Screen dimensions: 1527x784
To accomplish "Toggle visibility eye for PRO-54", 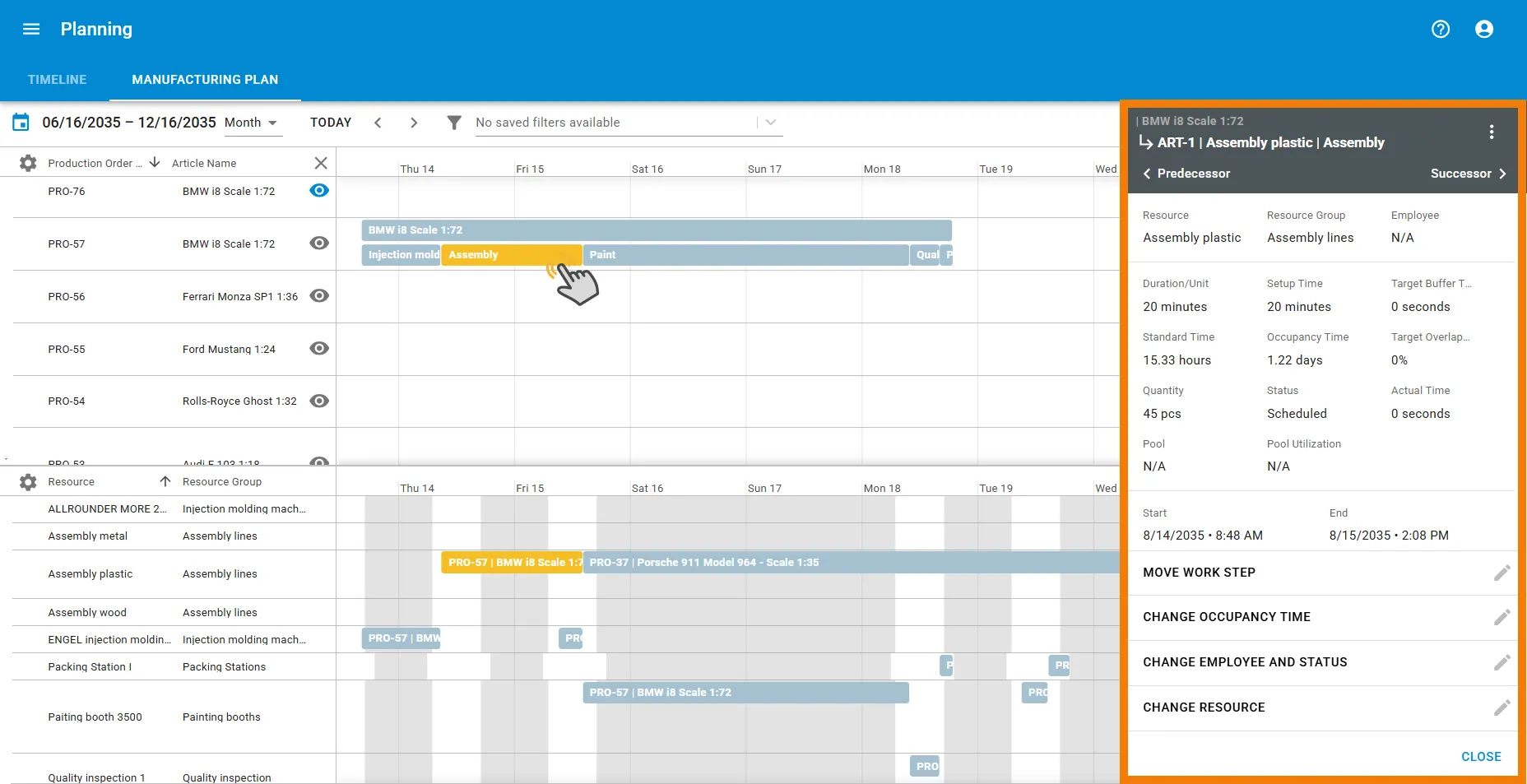I will (319, 401).
